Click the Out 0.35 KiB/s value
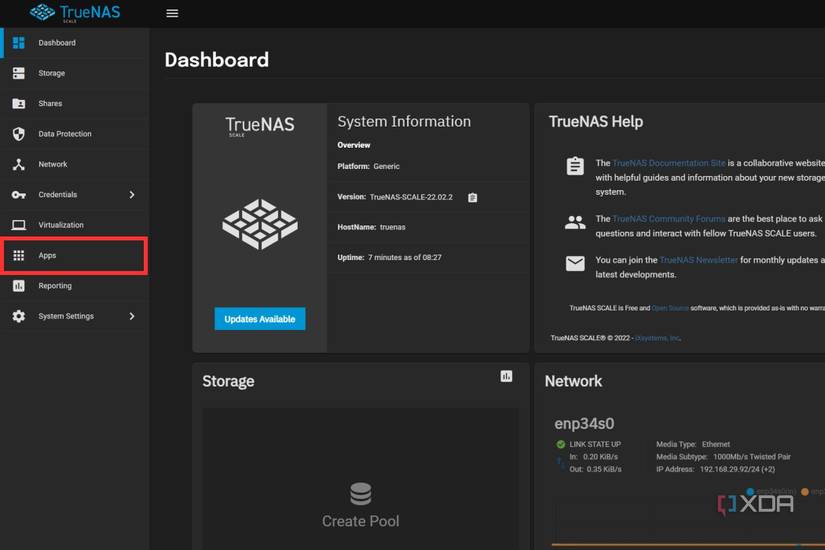The height and width of the screenshot is (550, 825). [595, 469]
